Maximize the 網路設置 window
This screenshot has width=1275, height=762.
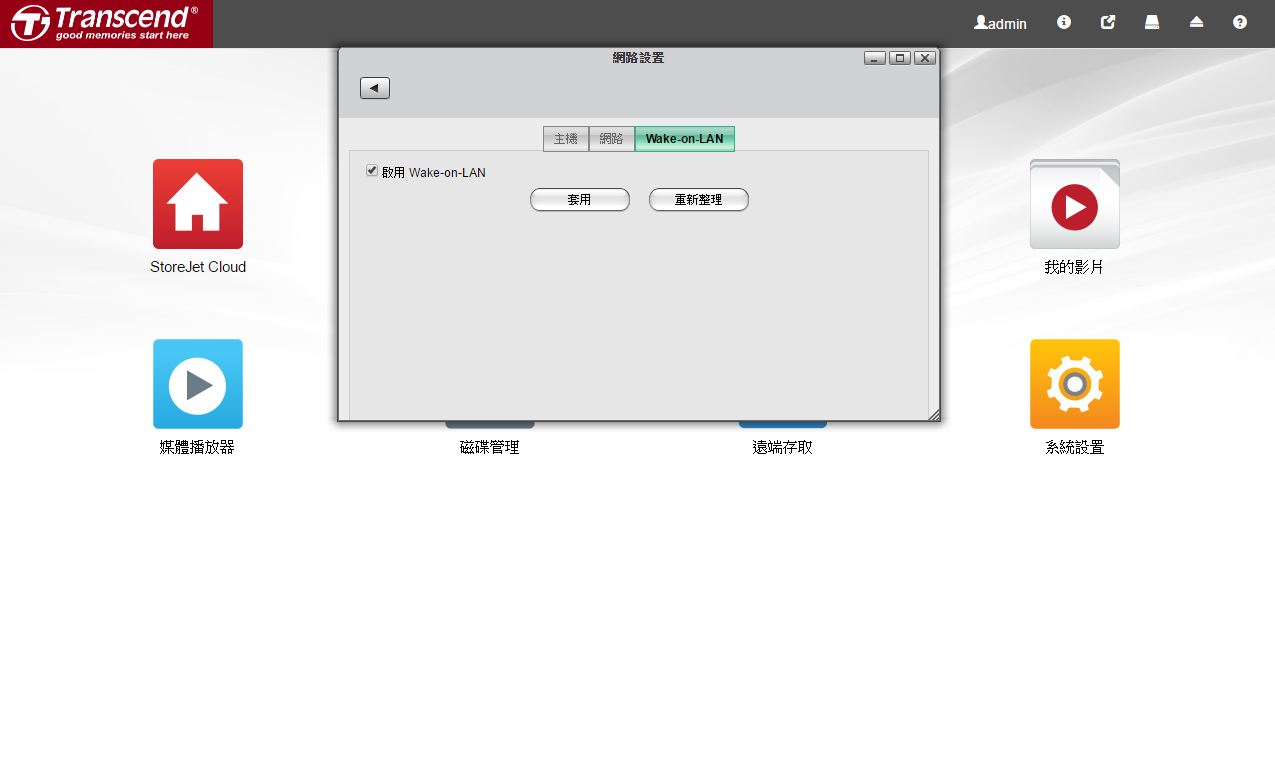900,58
